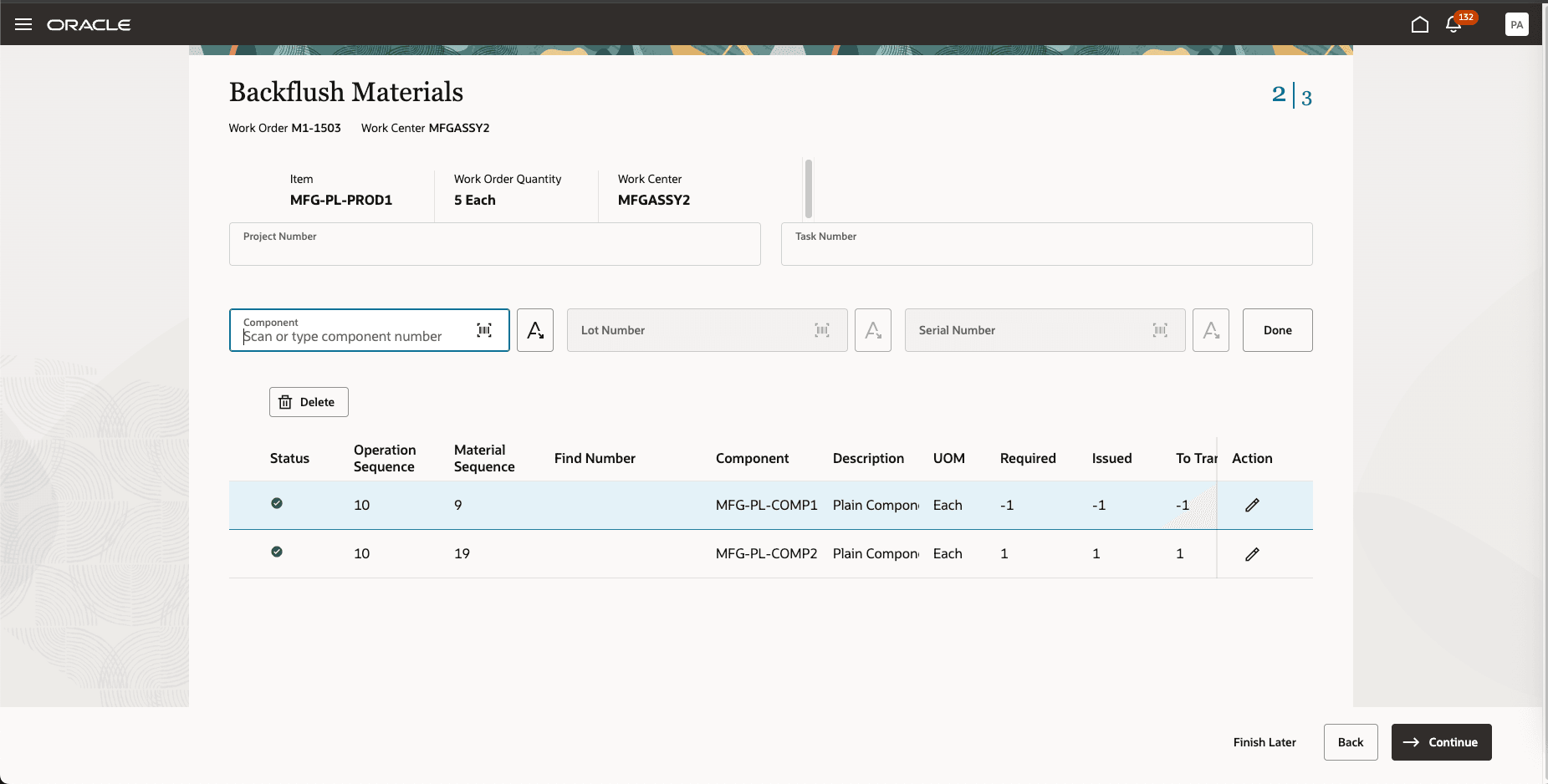
Task: Open edit pencil for the MFG-PL-COMP1 row
Action: pyautogui.click(x=1252, y=505)
